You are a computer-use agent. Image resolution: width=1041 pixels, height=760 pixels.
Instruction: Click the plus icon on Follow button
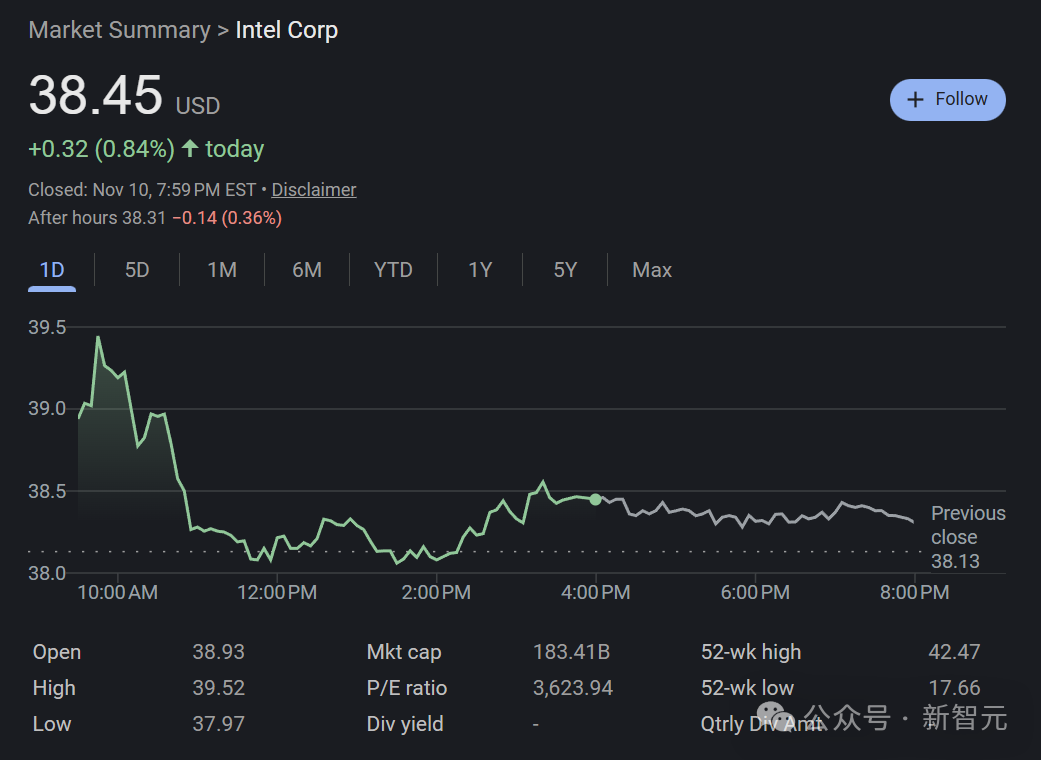point(914,100)
